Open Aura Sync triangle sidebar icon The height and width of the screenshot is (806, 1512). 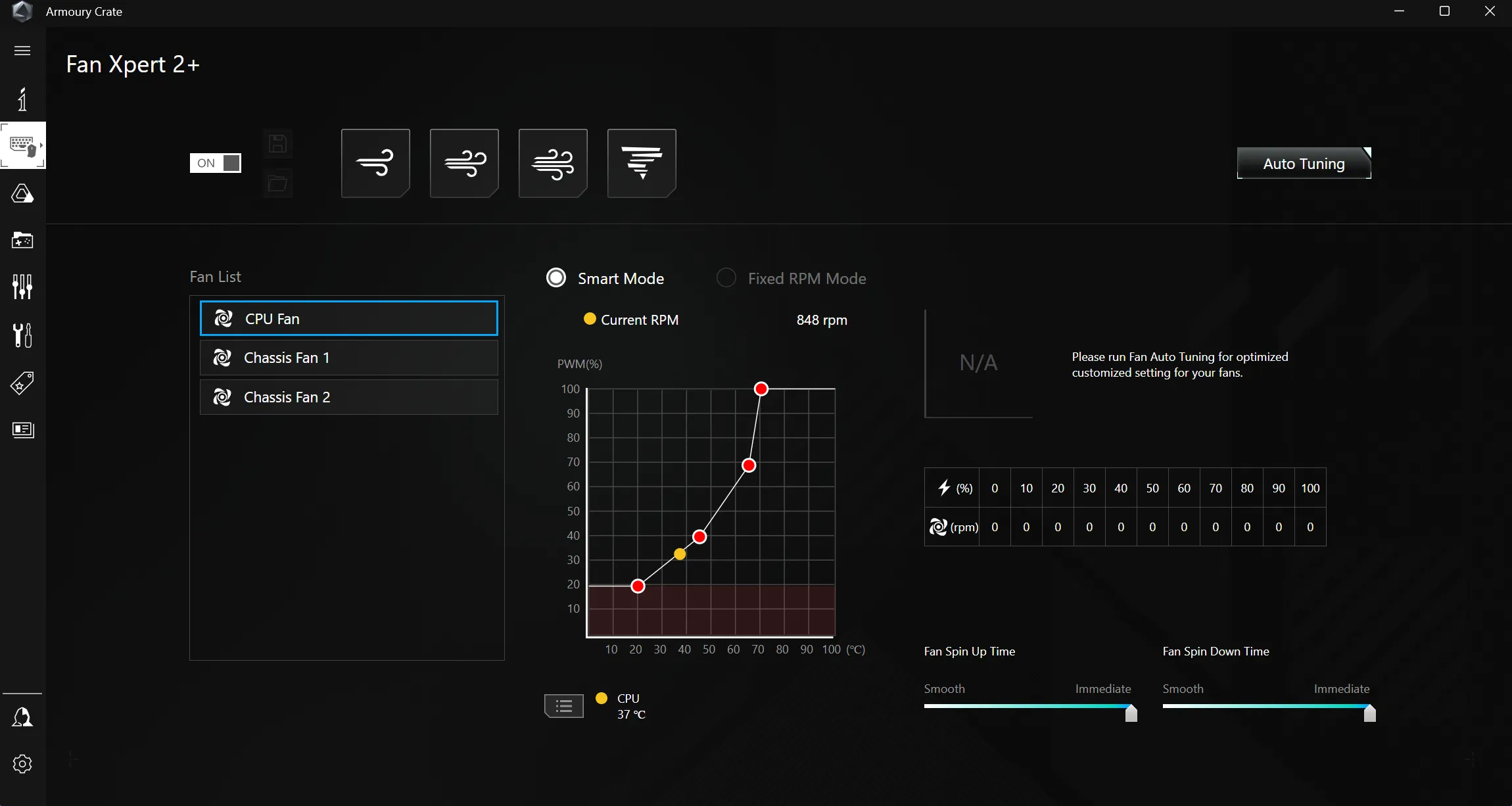tap(22, 193)
